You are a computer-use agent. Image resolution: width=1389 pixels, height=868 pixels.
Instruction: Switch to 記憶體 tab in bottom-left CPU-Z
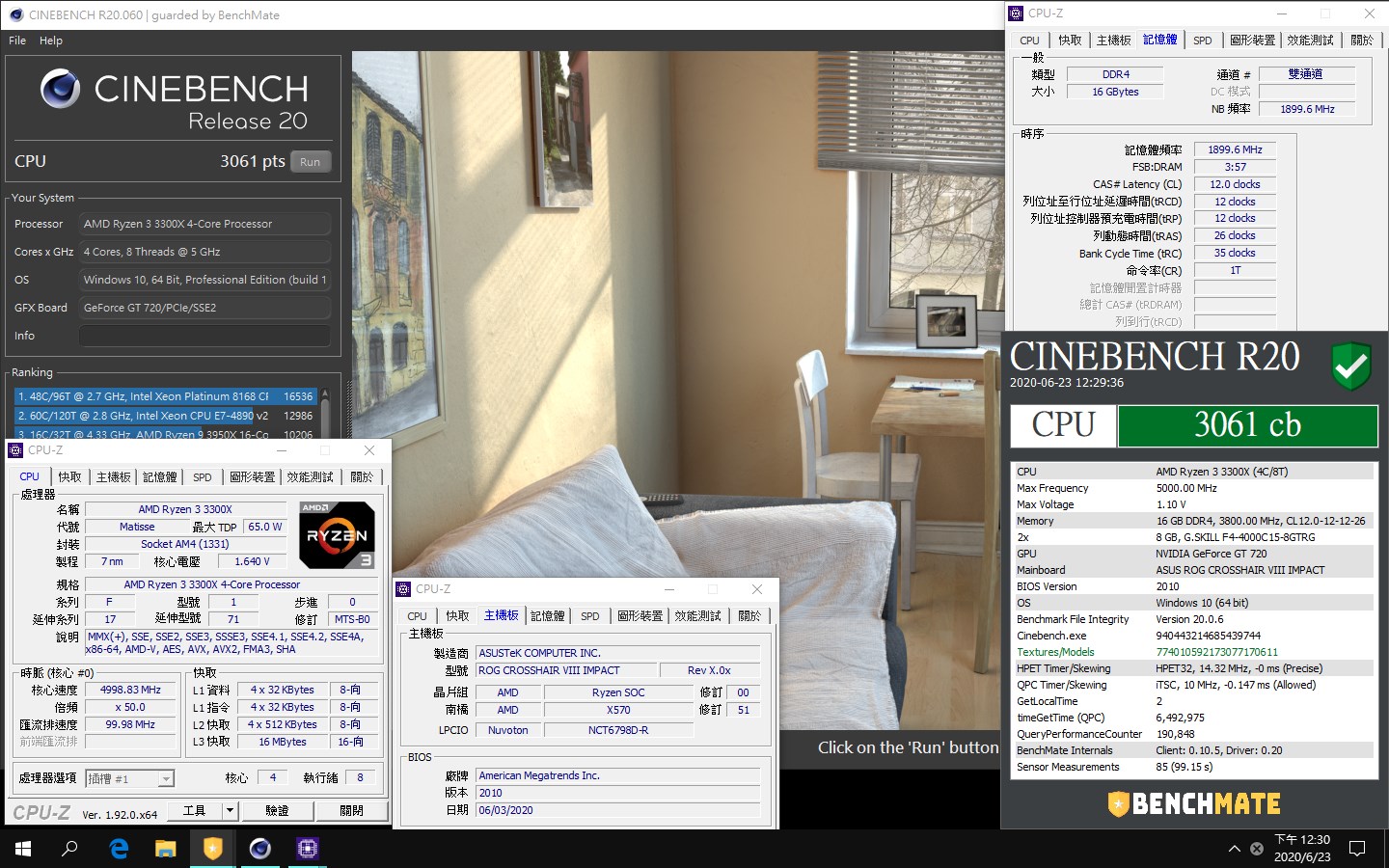coord(160,477)
